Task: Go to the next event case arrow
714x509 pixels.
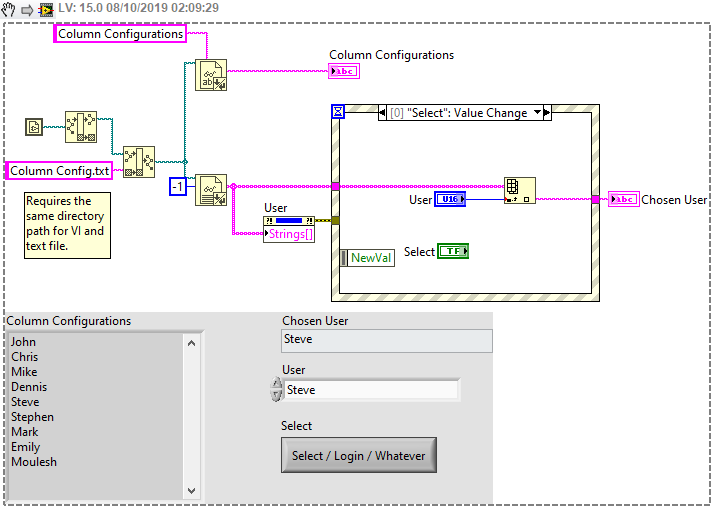Action: [x=547, y=112]
